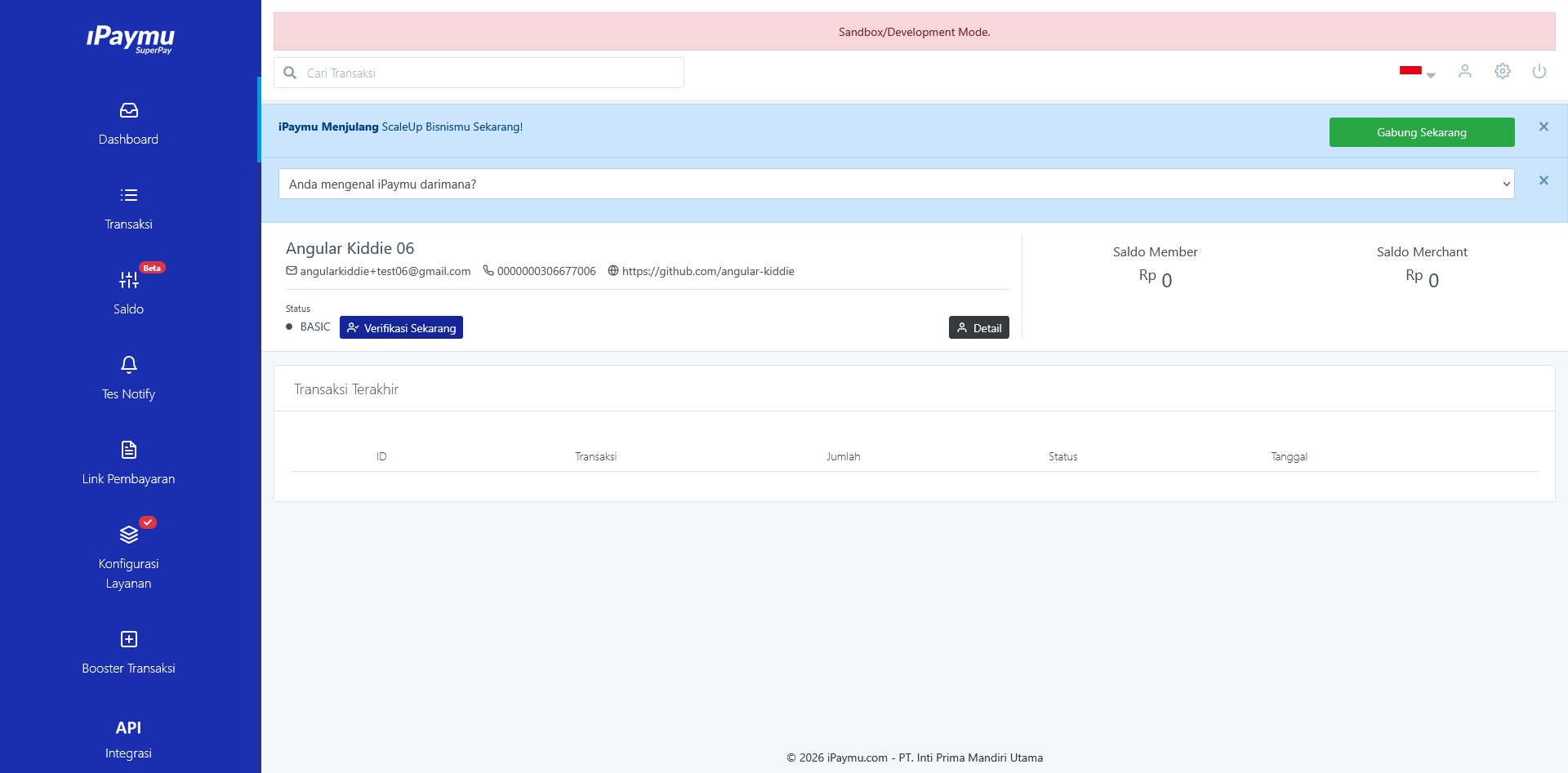
Task: Dismiss the iPaymu Menjulang banner
Action: pos(1543,127)
